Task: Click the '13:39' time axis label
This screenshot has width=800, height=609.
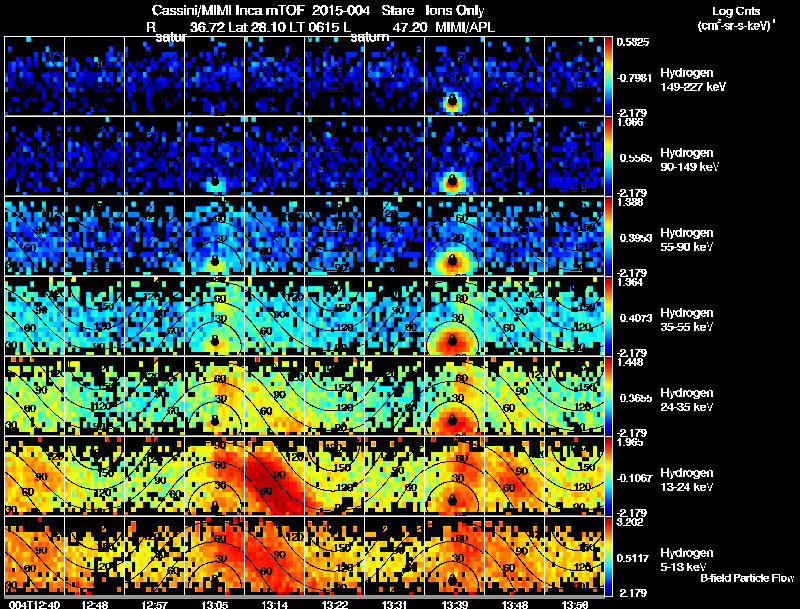Action: [455, 604]
